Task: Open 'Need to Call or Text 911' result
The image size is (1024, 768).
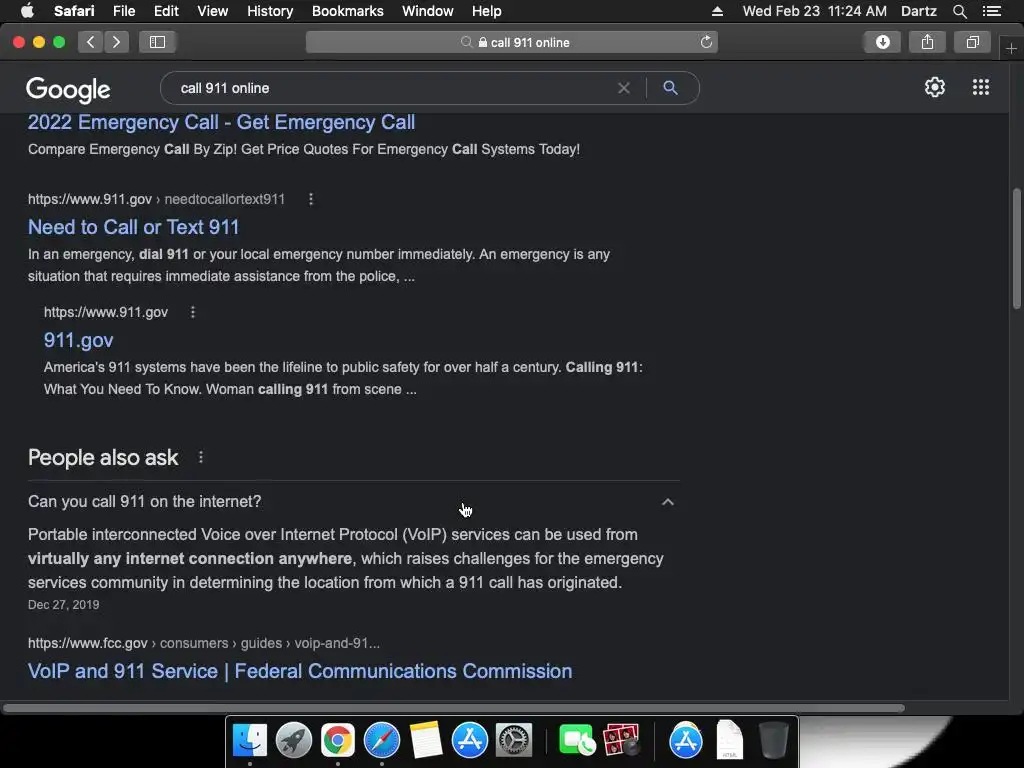Action: pos(133,227)
